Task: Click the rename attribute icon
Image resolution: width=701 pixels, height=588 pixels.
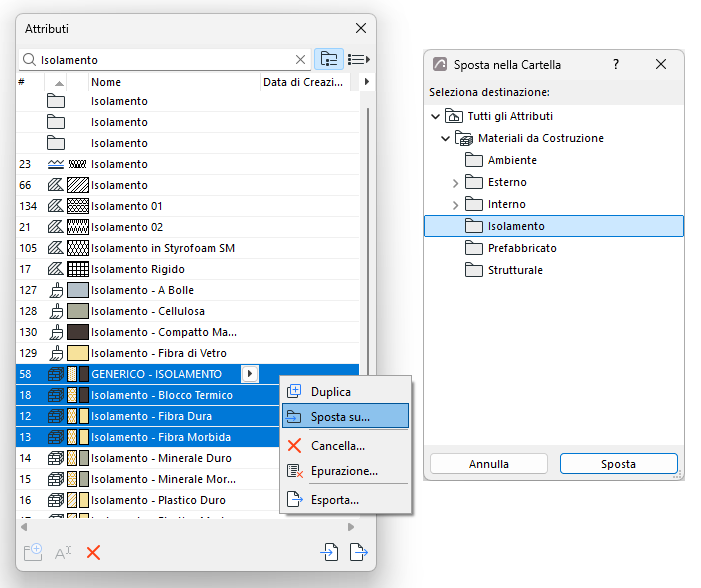Action: (x=63, y=553)
